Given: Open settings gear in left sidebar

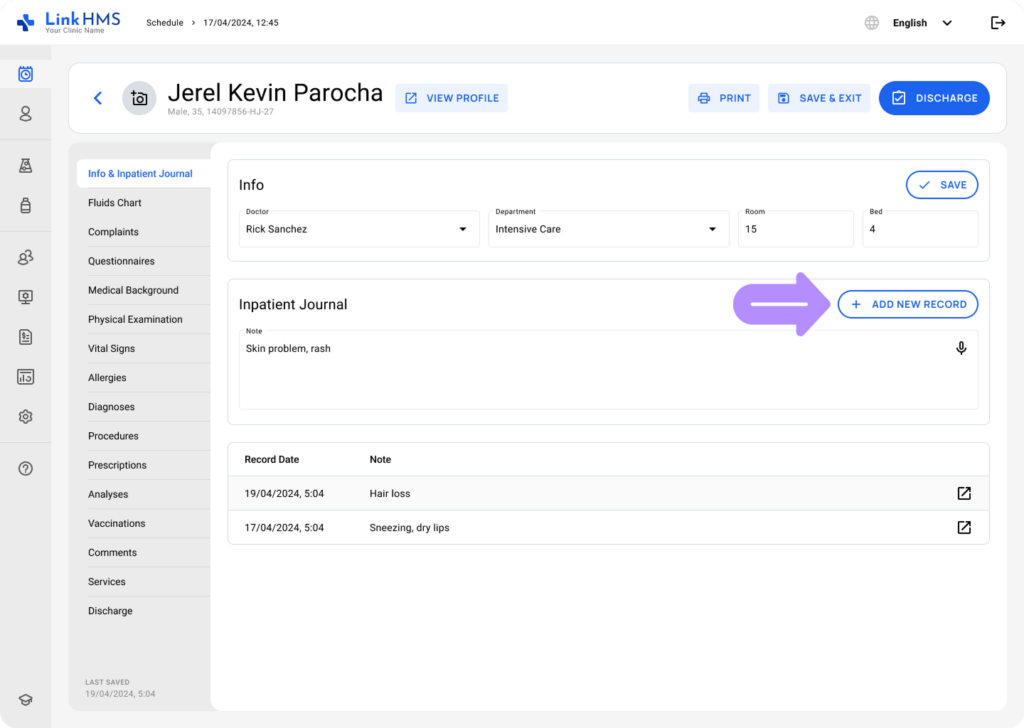Looking at the screenshot, I should tap(26, 417).
